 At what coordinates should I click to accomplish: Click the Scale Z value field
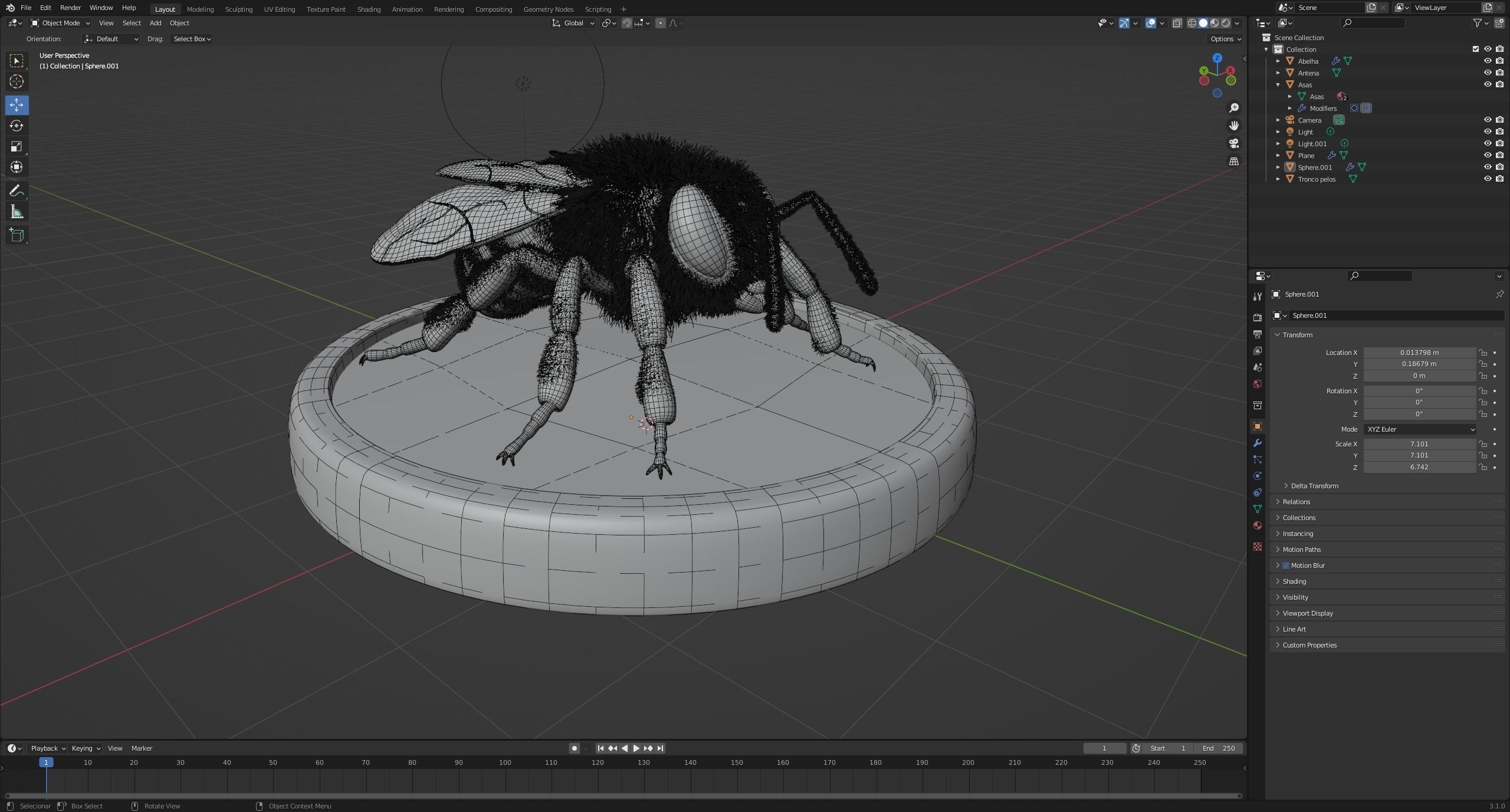(x=1419, y=467)
